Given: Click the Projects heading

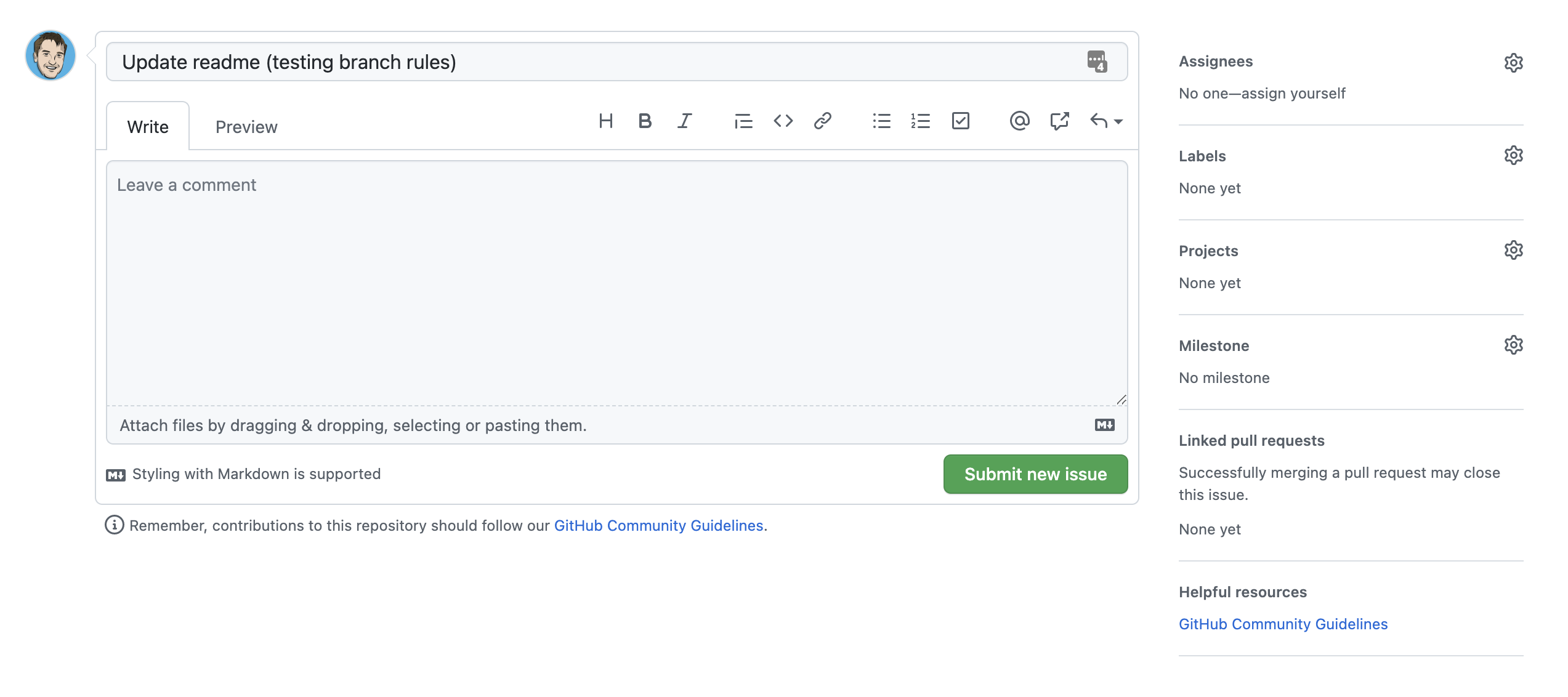Looking at the screenshot, I should (1208, 251).
